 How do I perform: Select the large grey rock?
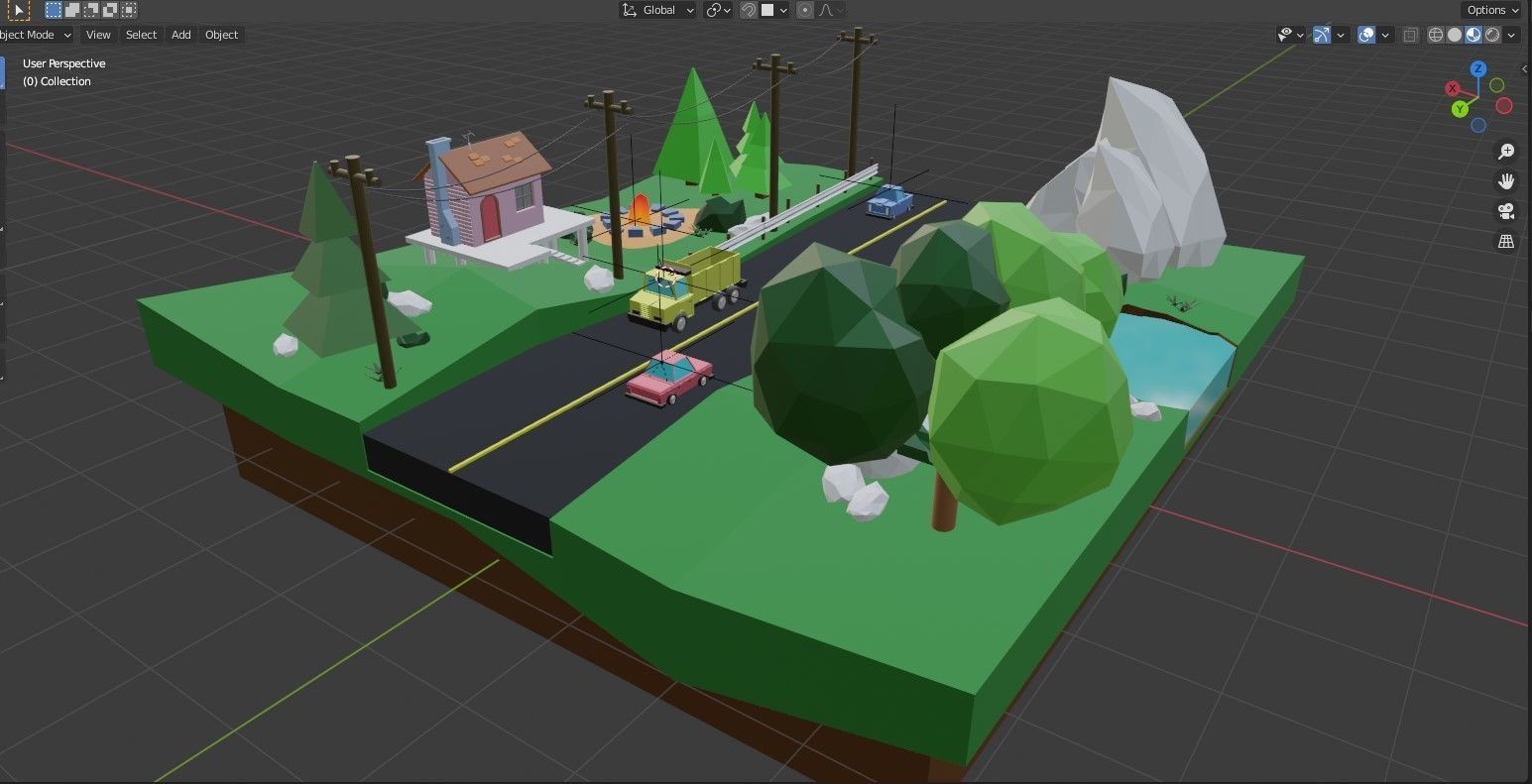coord(1140,183)
